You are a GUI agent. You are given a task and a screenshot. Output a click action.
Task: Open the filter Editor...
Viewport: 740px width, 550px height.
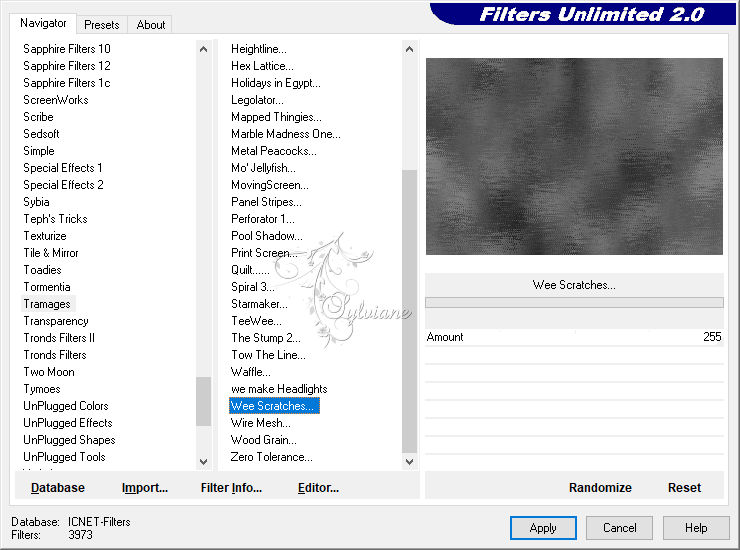point(318,488)
